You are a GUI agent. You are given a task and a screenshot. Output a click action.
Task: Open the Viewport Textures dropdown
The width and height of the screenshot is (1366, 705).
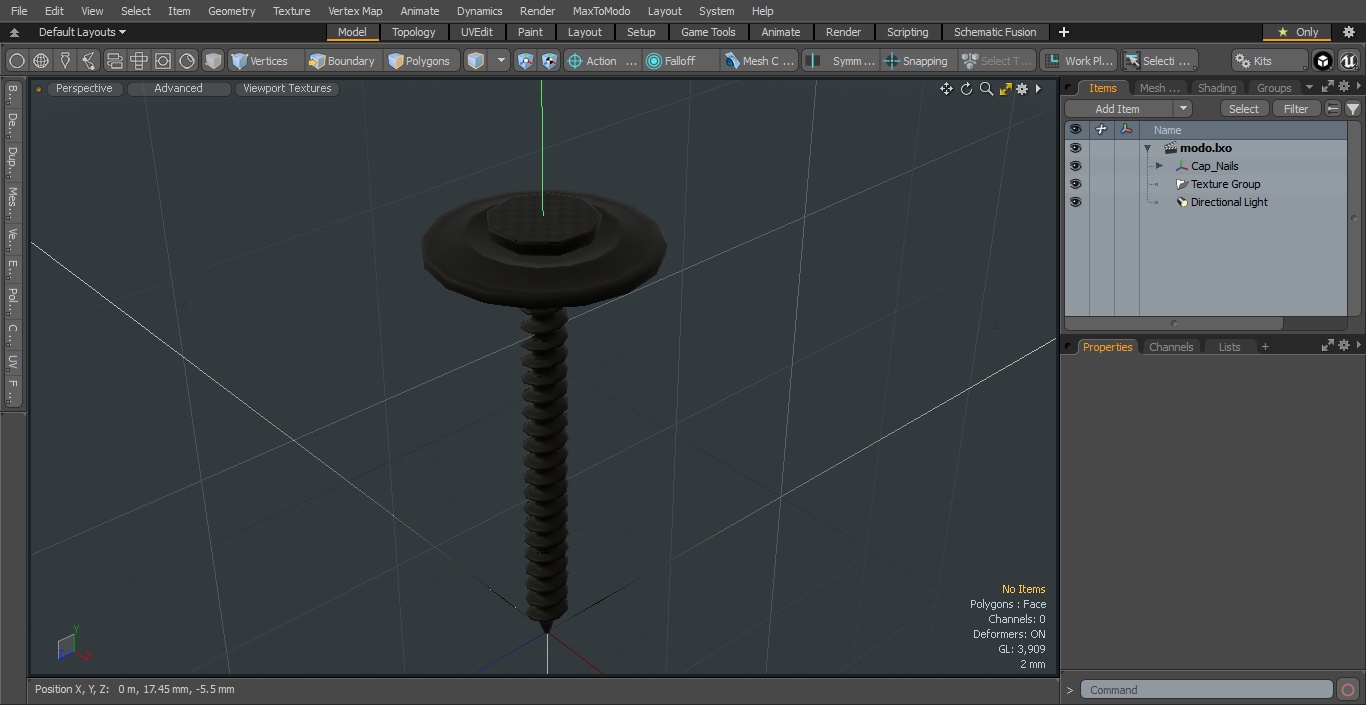[x=287, y=89]
